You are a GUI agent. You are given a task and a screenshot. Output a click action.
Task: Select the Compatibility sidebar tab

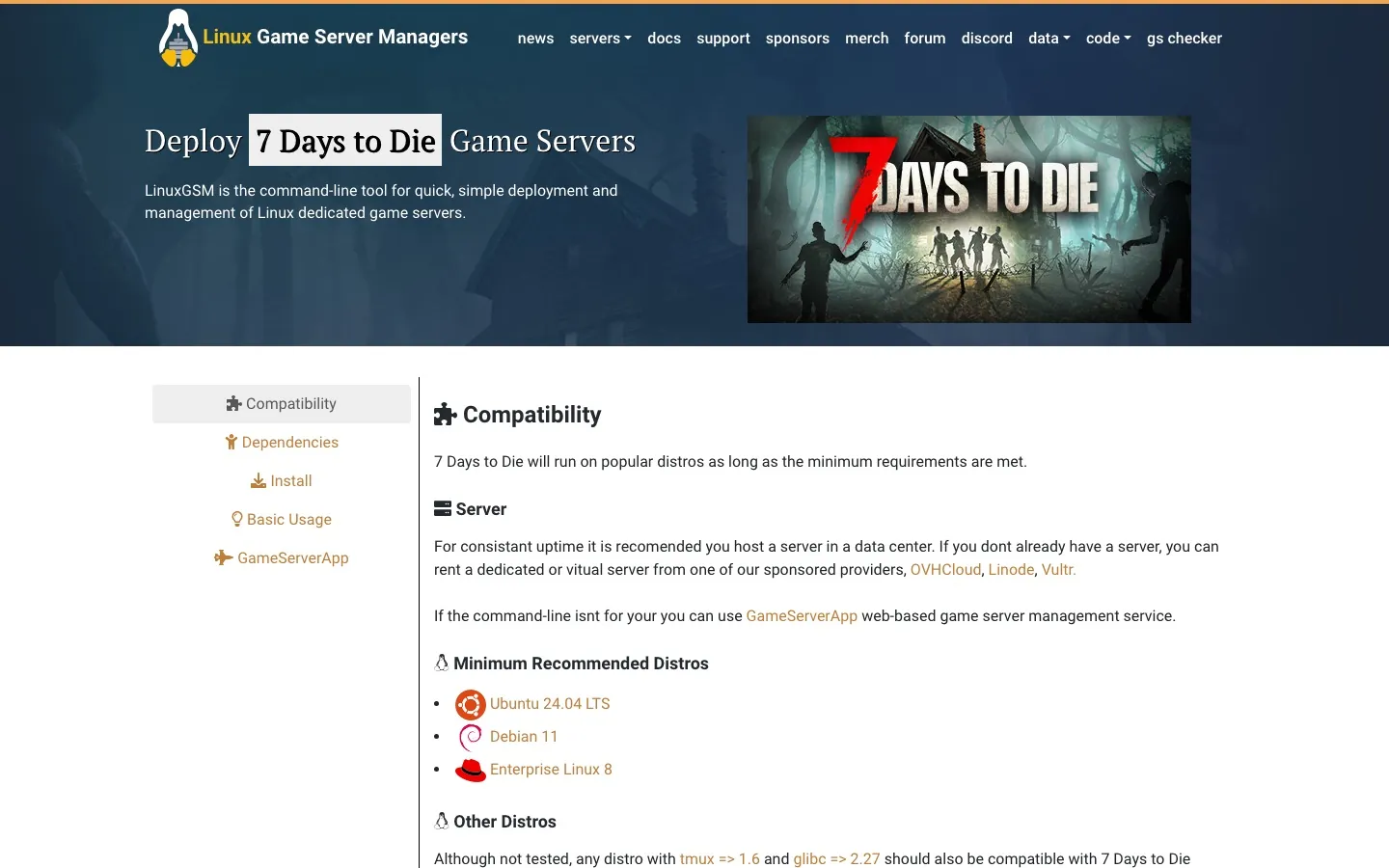tap(282, 404)
